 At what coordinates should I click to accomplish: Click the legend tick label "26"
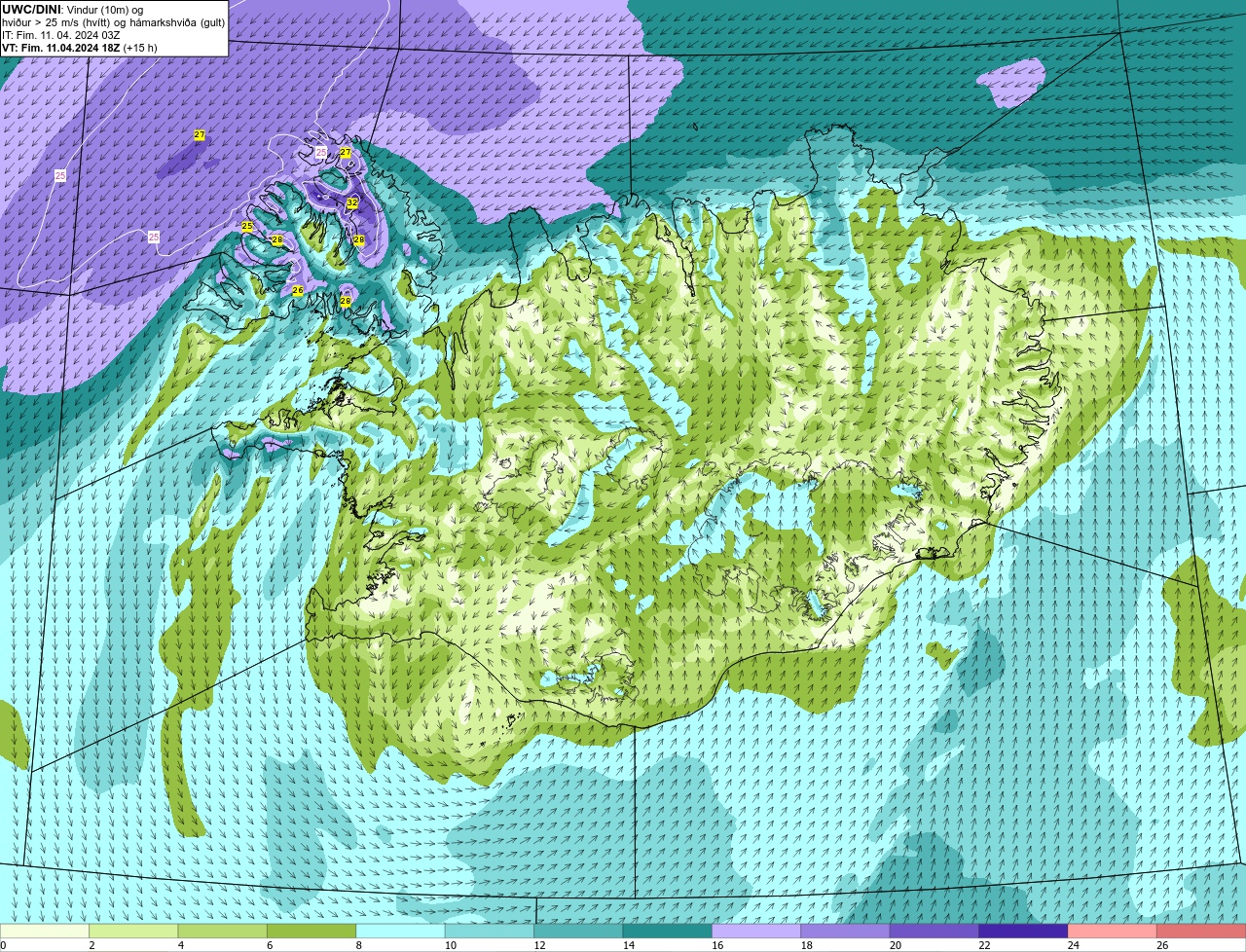pyautogui.click(x=1162, y=945)
